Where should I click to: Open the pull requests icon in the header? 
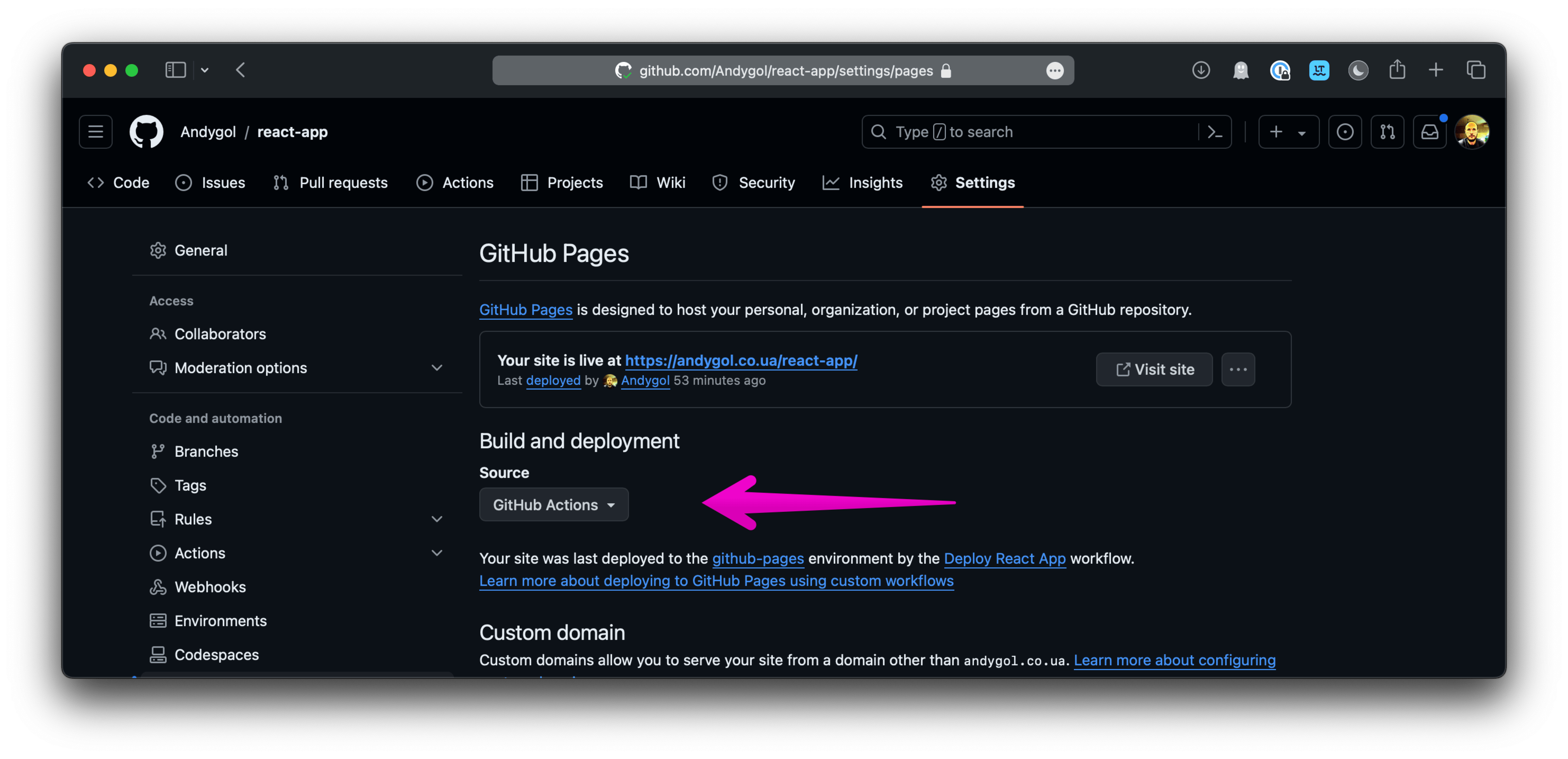pos(1388,132)
